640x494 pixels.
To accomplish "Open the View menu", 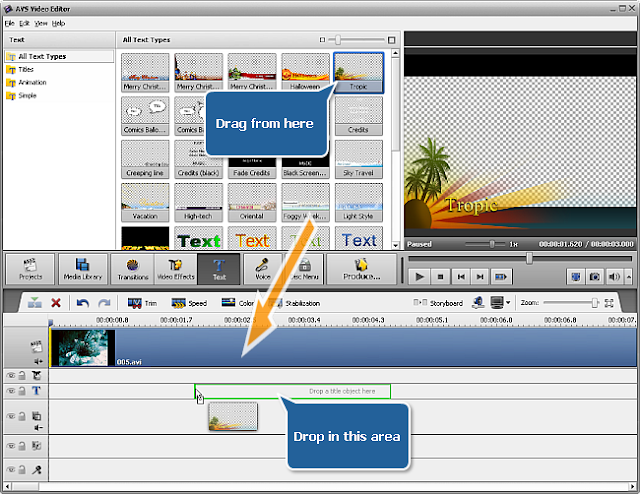I will 41,23.
